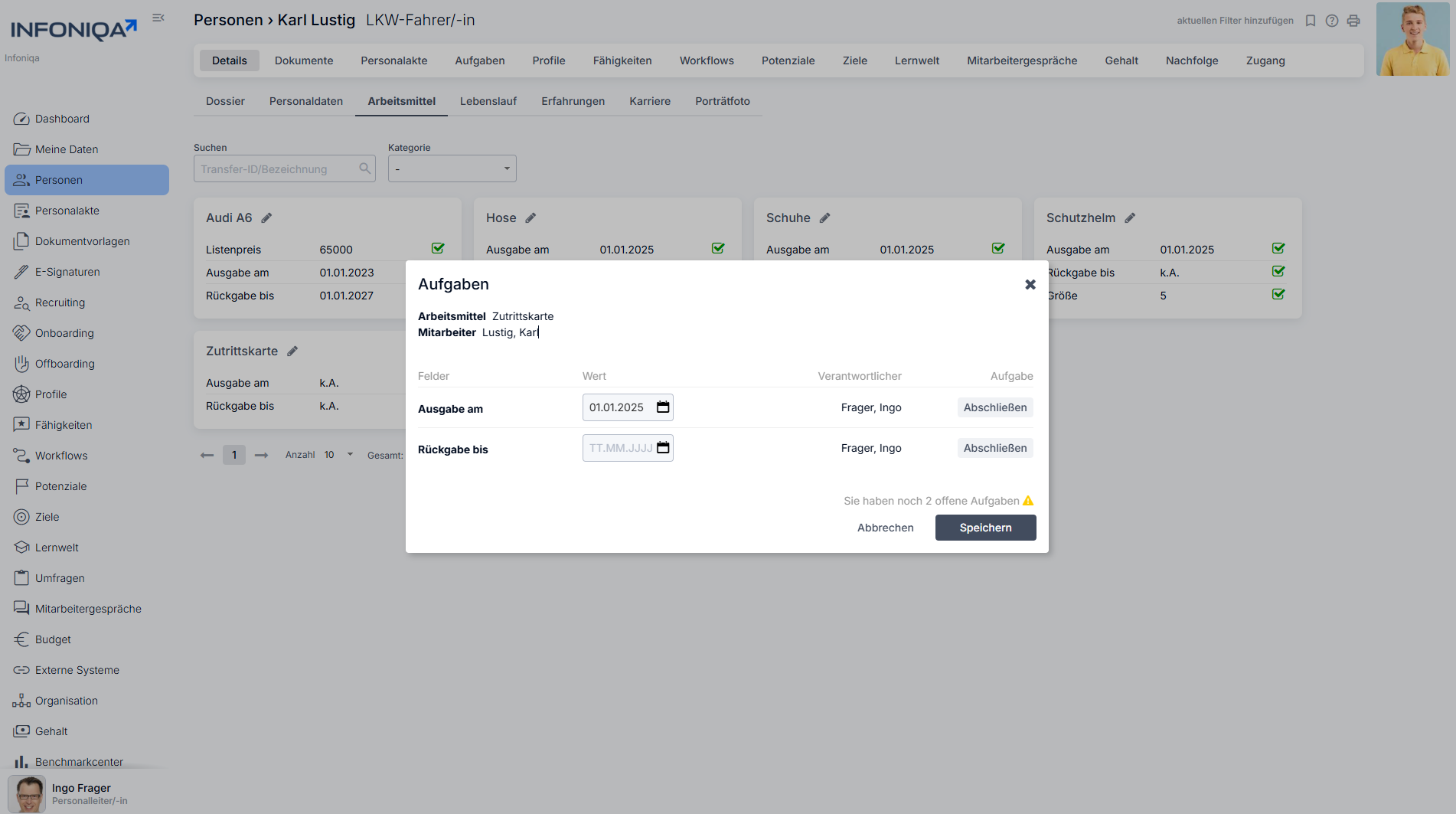Collapse the sidebar menu
This screenshot has width=1456, height=814.
[x=158, y=18]
